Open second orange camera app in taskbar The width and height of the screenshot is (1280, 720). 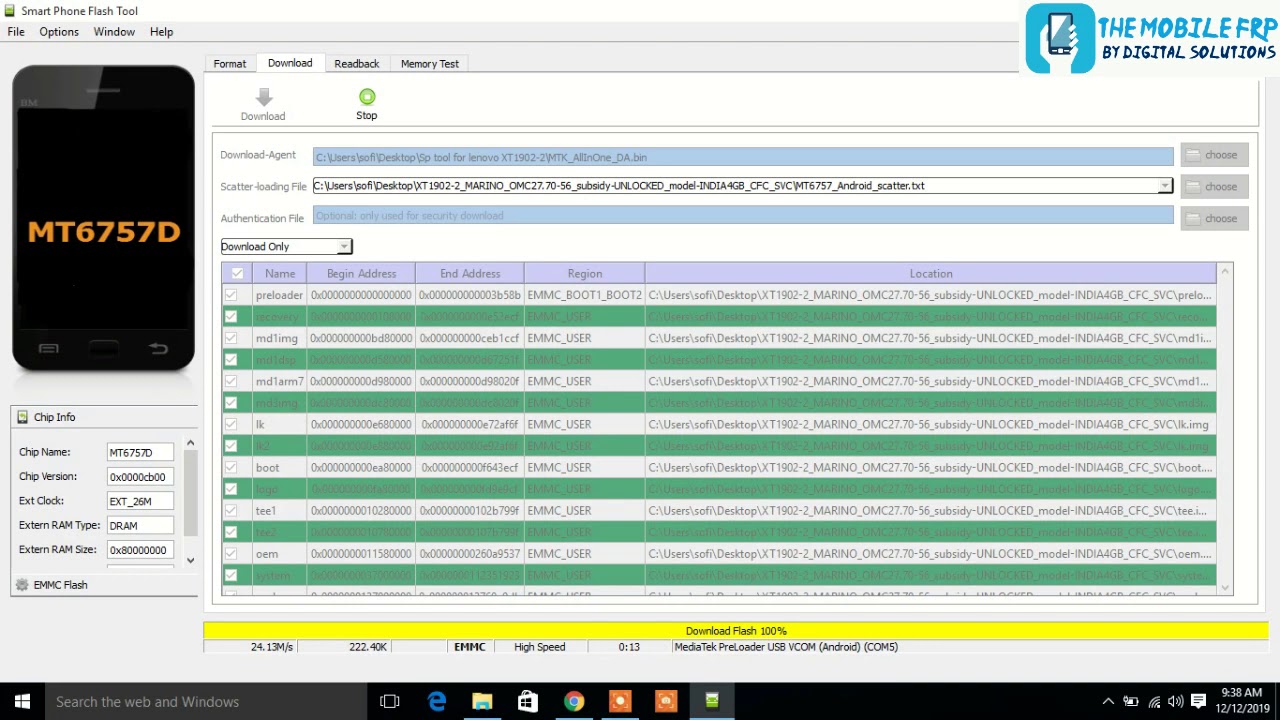pyautogui.click(x=666, y=701)
